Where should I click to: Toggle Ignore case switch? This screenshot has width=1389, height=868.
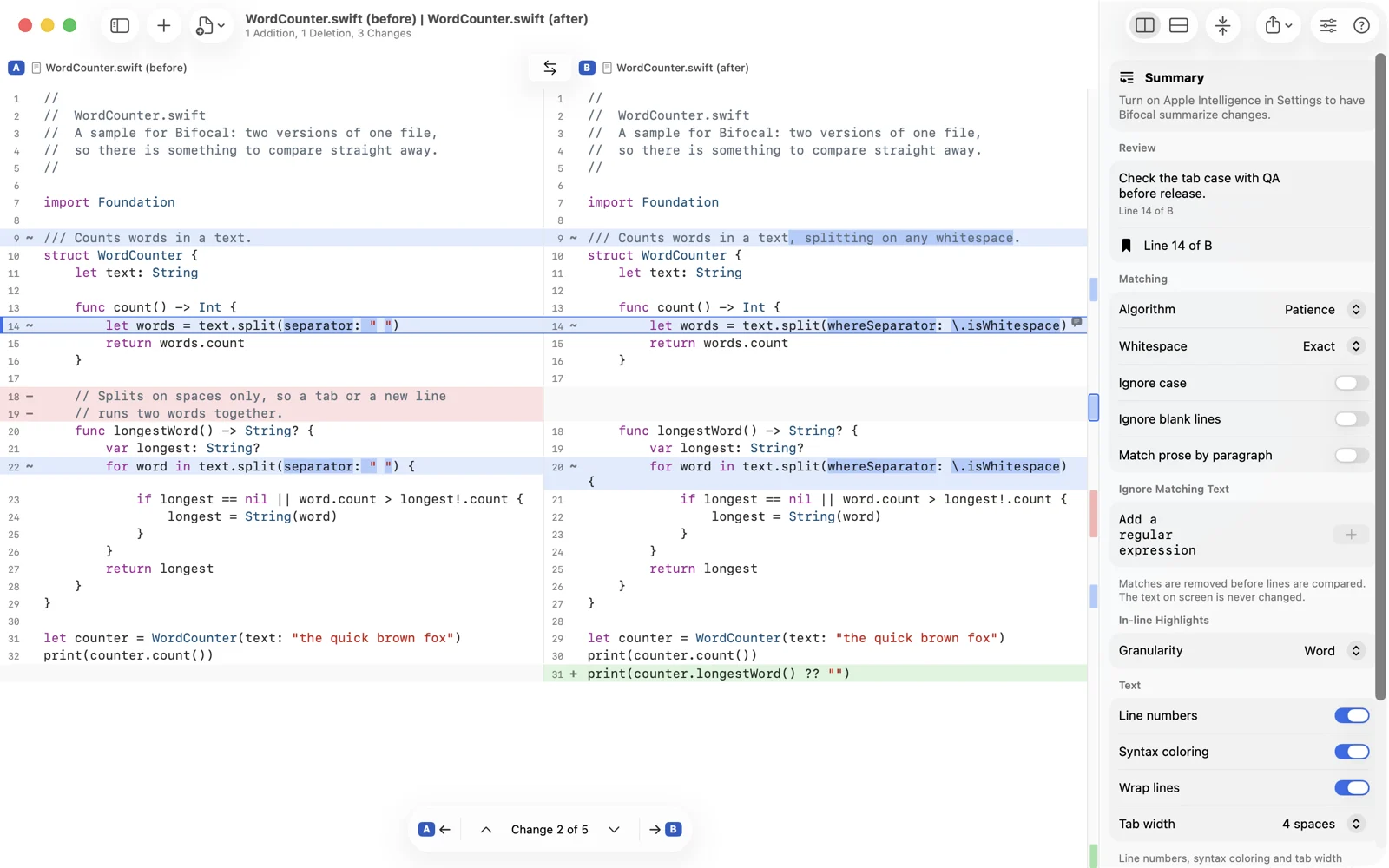click(x=1352, y=383)
